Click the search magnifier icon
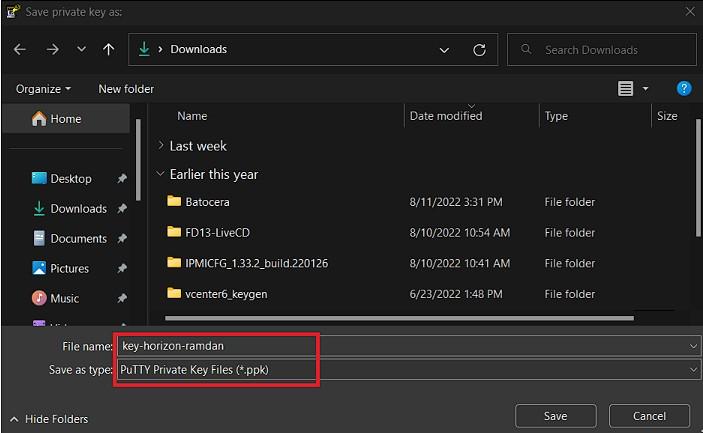The image size is (703, 433). [x=526, y=49]
